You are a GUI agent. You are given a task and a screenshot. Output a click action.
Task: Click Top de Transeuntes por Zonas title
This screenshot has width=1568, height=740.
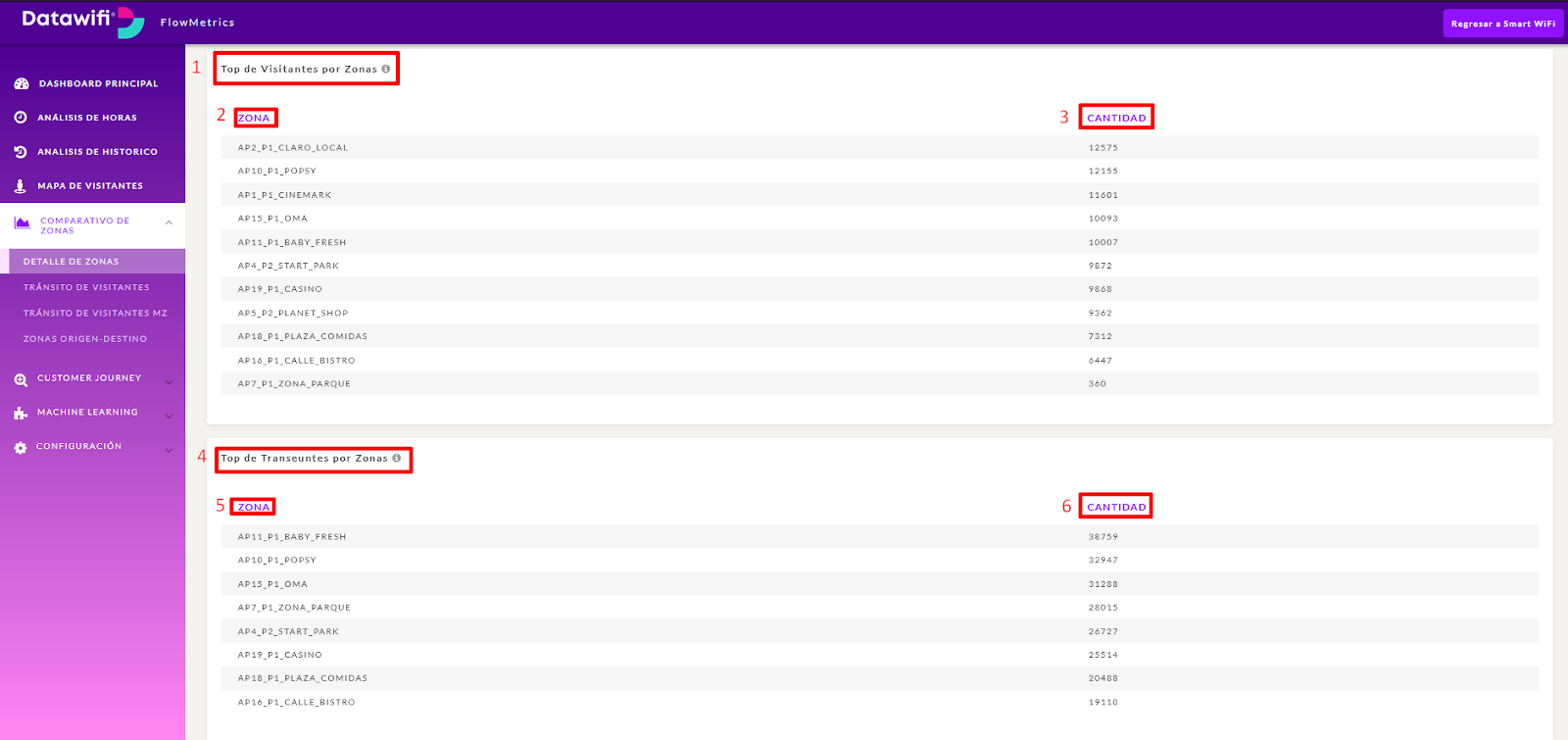pyautogui.click(x=304, y=458)
